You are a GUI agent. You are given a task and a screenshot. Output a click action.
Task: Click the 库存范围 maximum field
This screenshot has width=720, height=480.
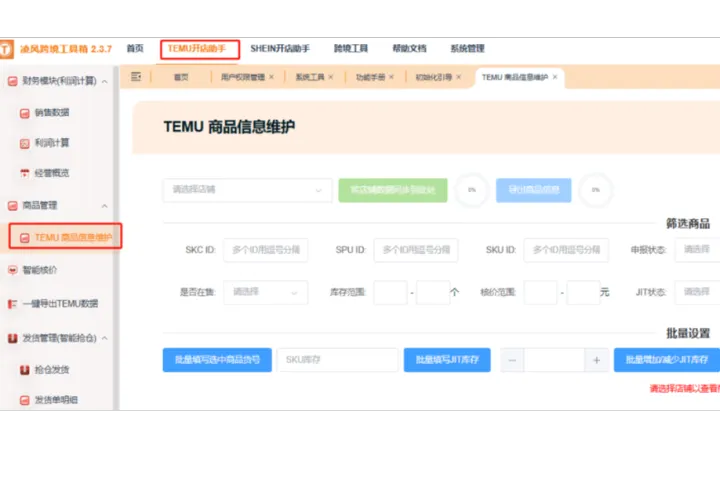point(433,292)
